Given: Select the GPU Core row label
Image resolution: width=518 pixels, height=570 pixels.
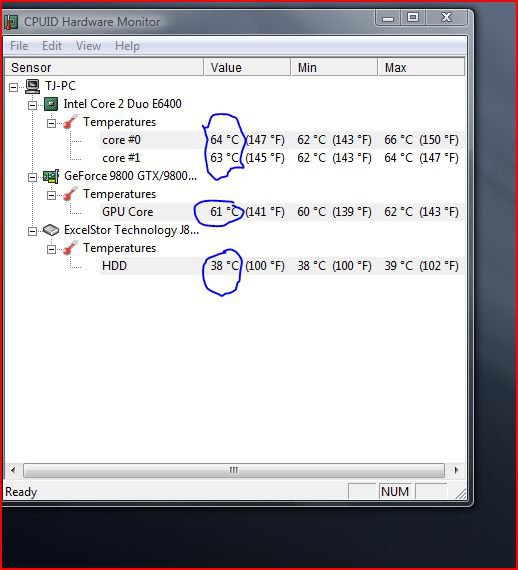Looking at the screenshot, I should (x=128, y=212).
